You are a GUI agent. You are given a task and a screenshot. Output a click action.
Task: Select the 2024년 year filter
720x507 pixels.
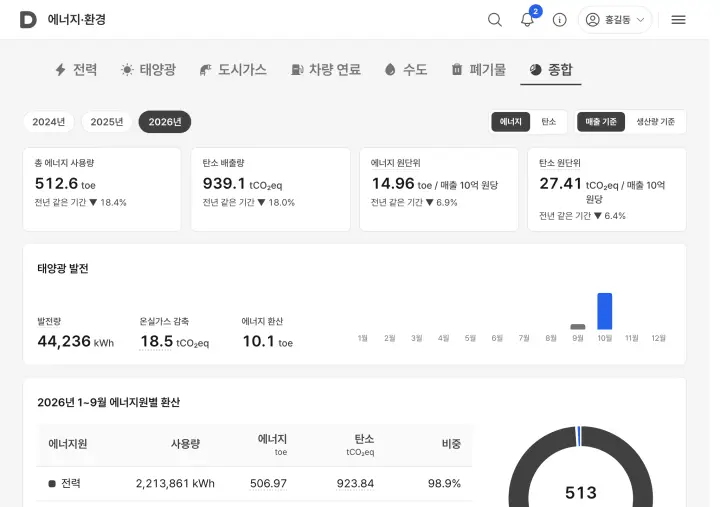click(49, 122)
